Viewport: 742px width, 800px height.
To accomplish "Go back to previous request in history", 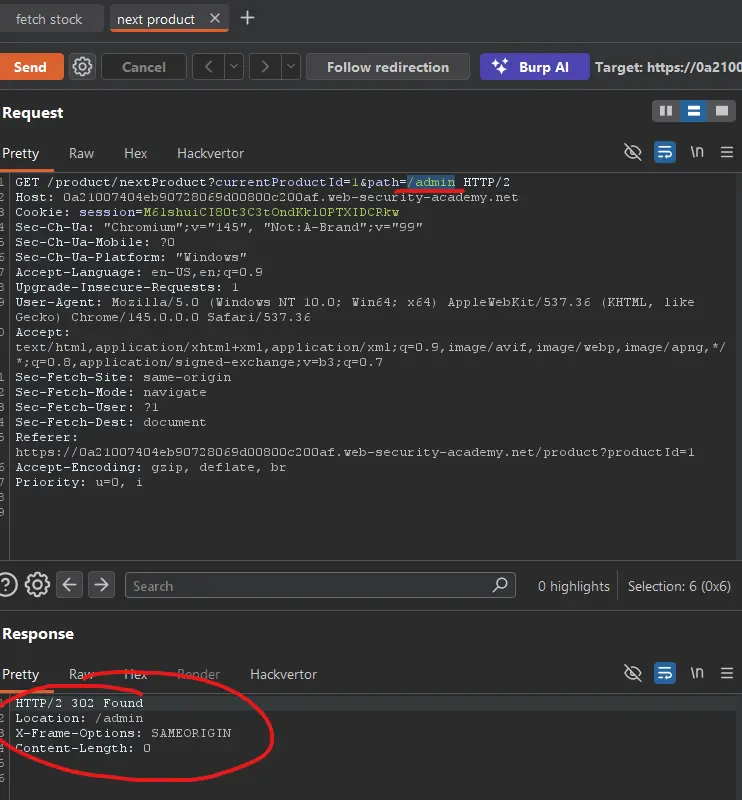I will coord(208,67).
